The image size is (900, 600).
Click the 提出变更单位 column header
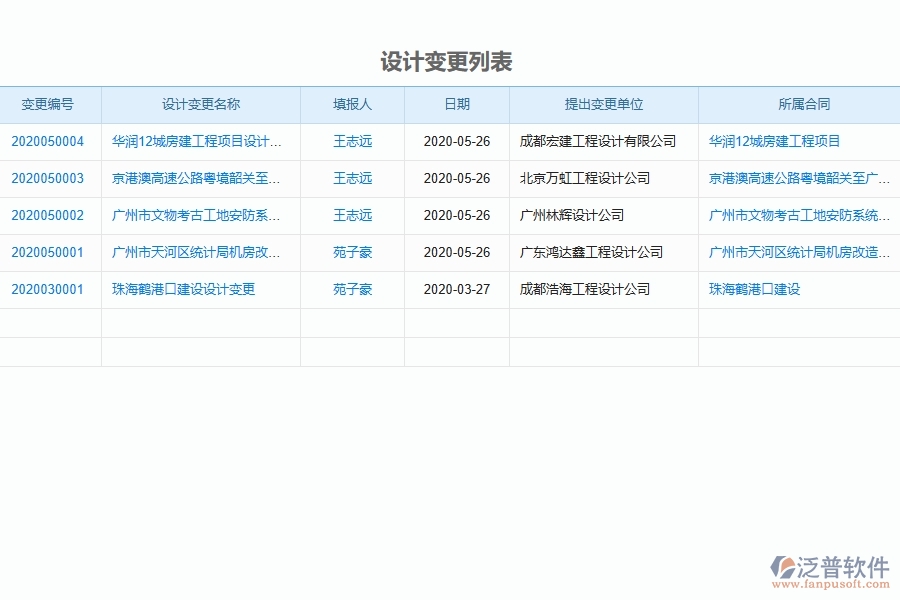604,104
